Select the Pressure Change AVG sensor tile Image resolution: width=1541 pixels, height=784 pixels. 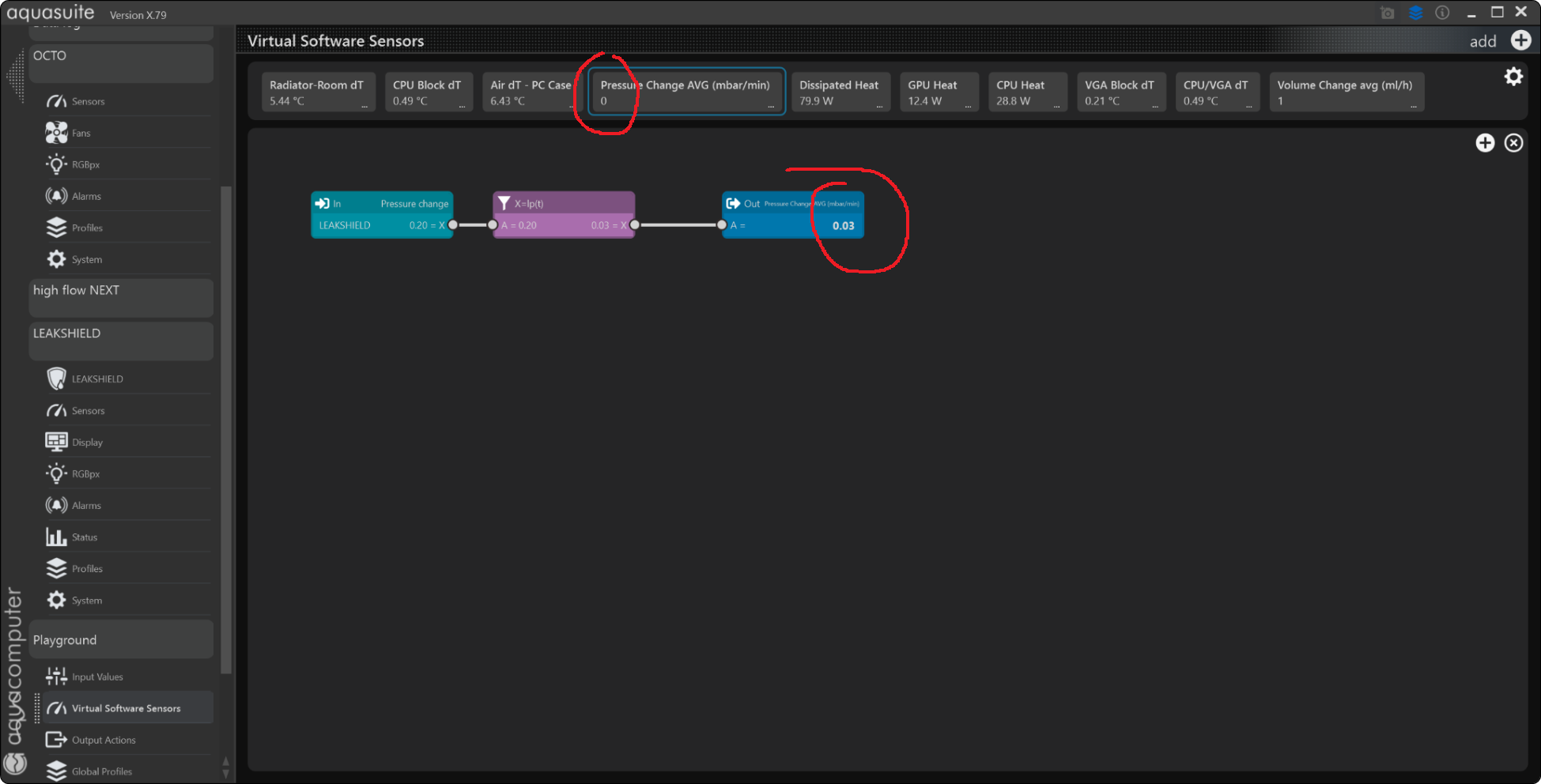point(686,92)
